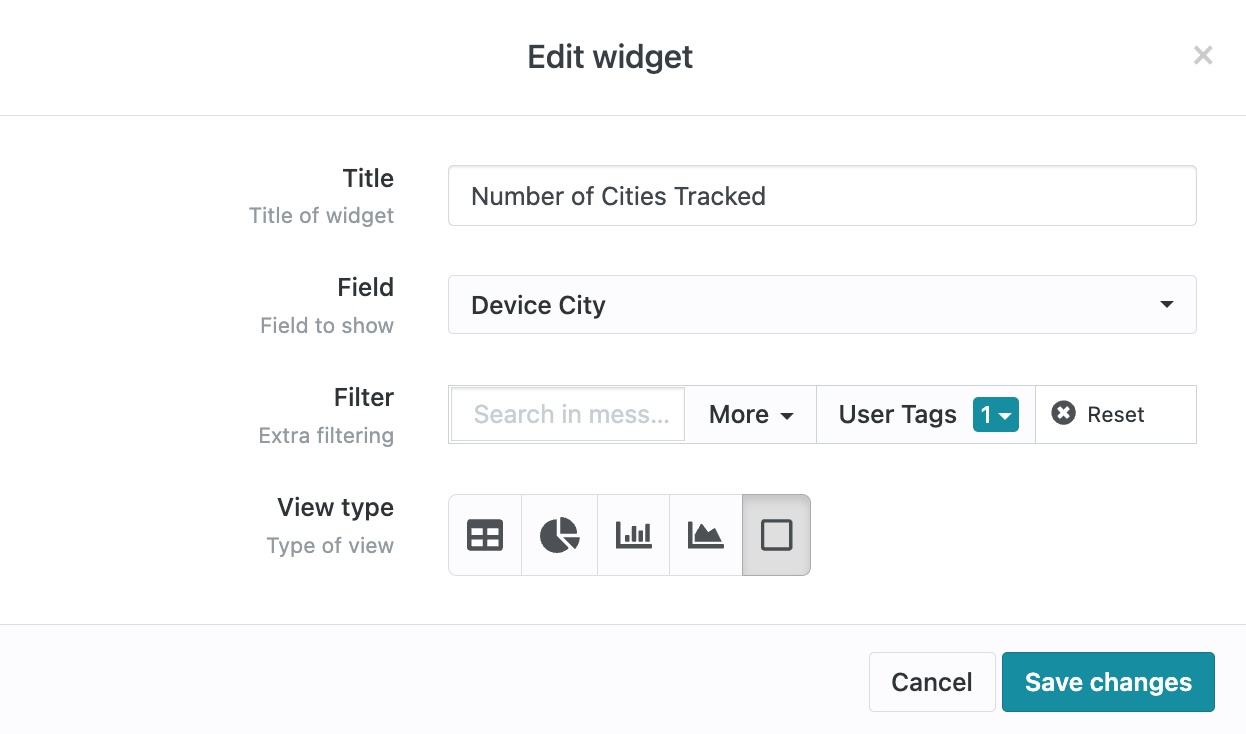Close the Edit widget dialog

(1202, 56)
